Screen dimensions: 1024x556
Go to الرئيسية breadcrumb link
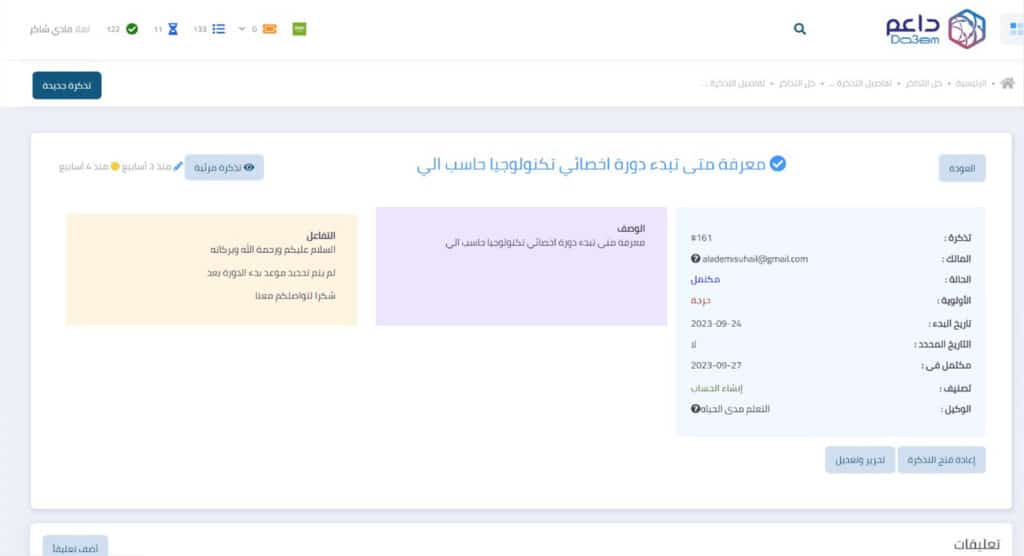click(970, 84)
